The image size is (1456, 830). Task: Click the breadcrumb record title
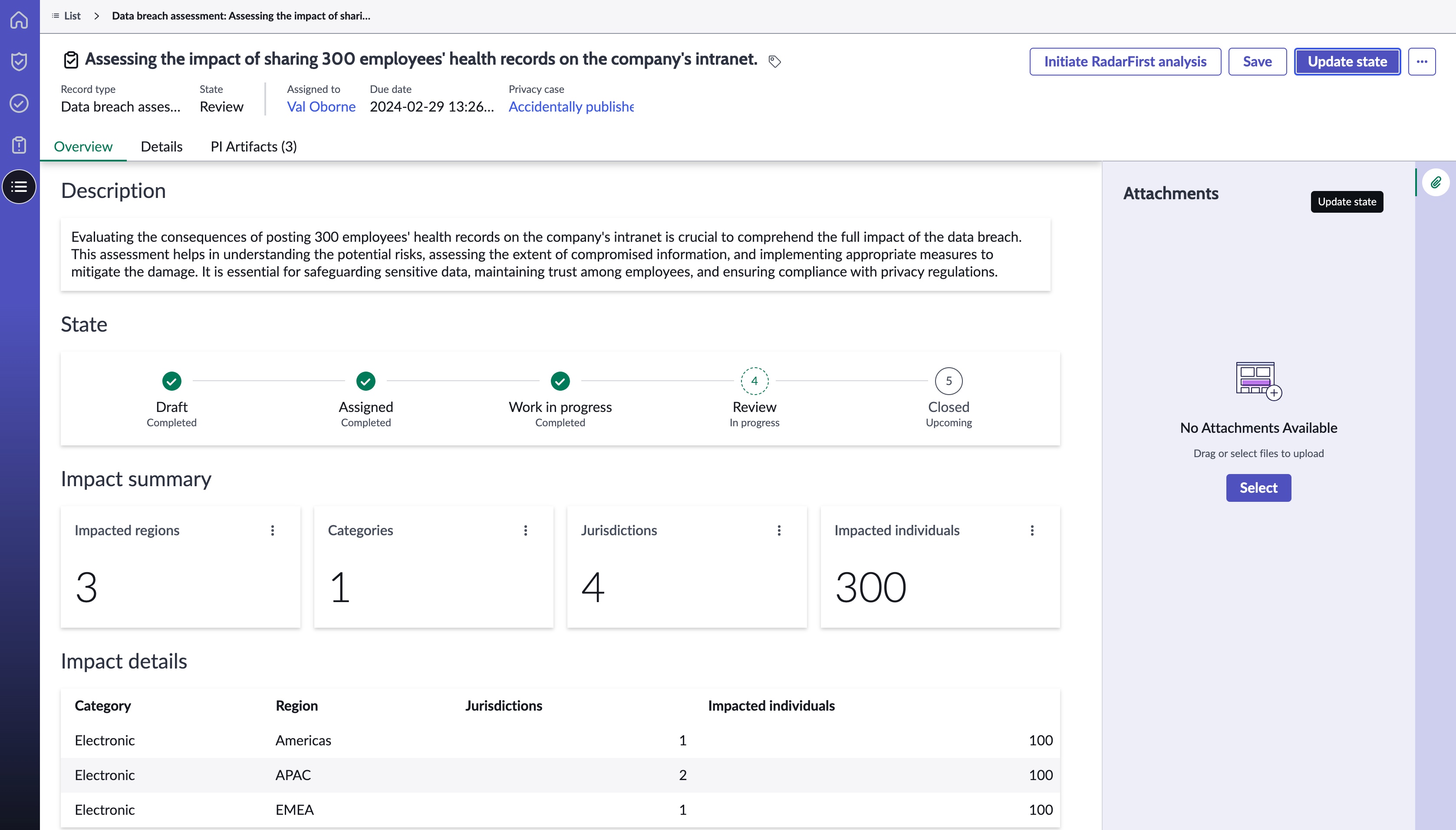coord(241,16)
